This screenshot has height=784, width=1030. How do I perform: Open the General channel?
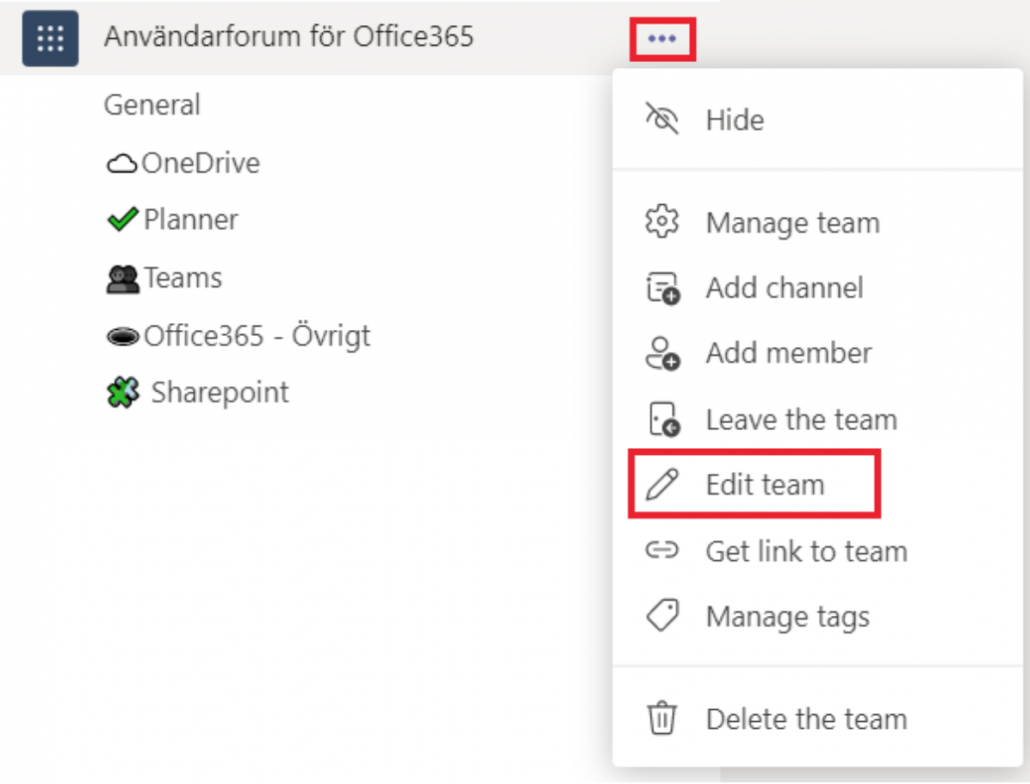pyautogui.click(x=152, y=105)
